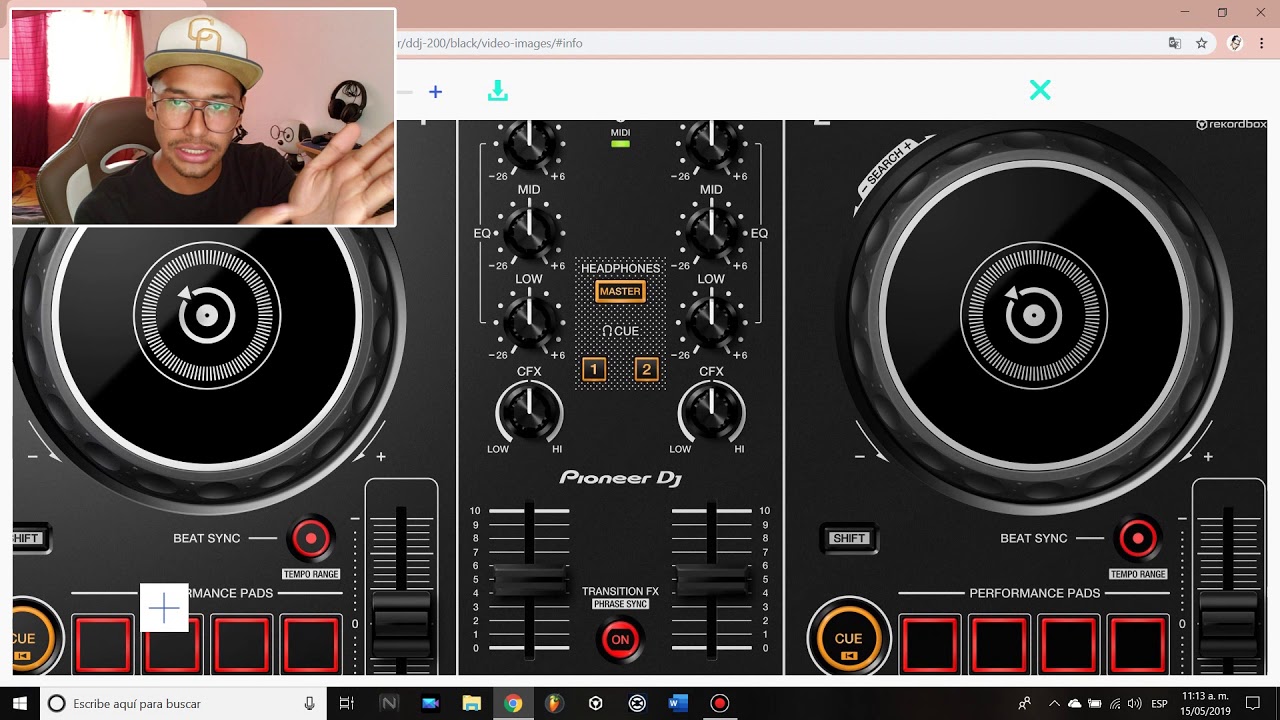Viewport: 1280px width, 720px height.
Task: Open the N app icon in taskbar
Action: 389,703
